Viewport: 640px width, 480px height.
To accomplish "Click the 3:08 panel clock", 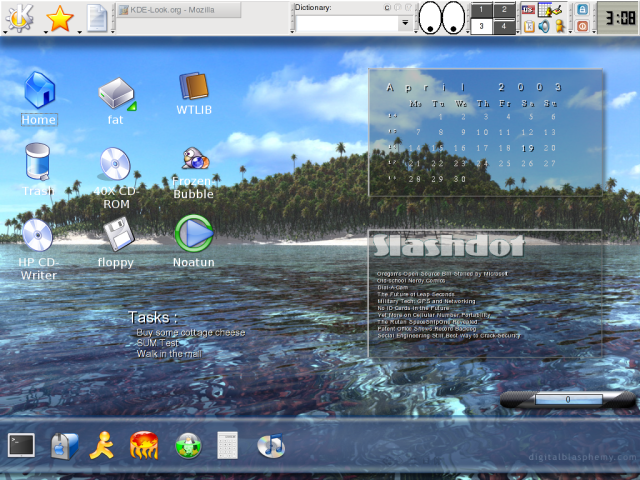I will click(619, 18).
